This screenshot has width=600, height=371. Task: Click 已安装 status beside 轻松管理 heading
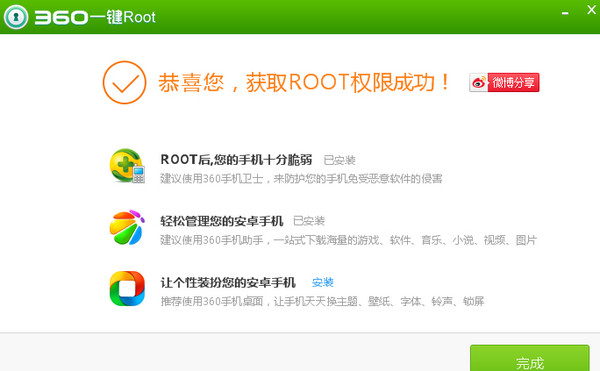pos(309,221)
